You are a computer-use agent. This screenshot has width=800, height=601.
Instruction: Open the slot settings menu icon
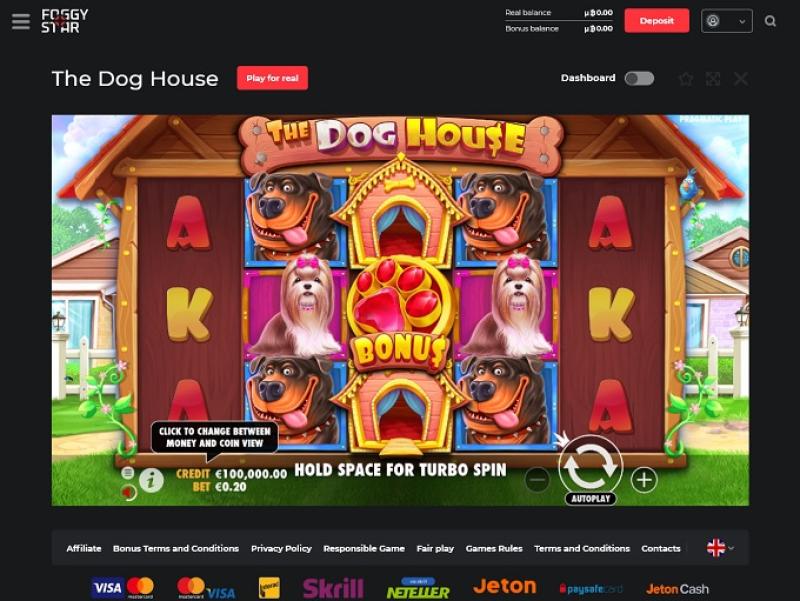point(128,472)
